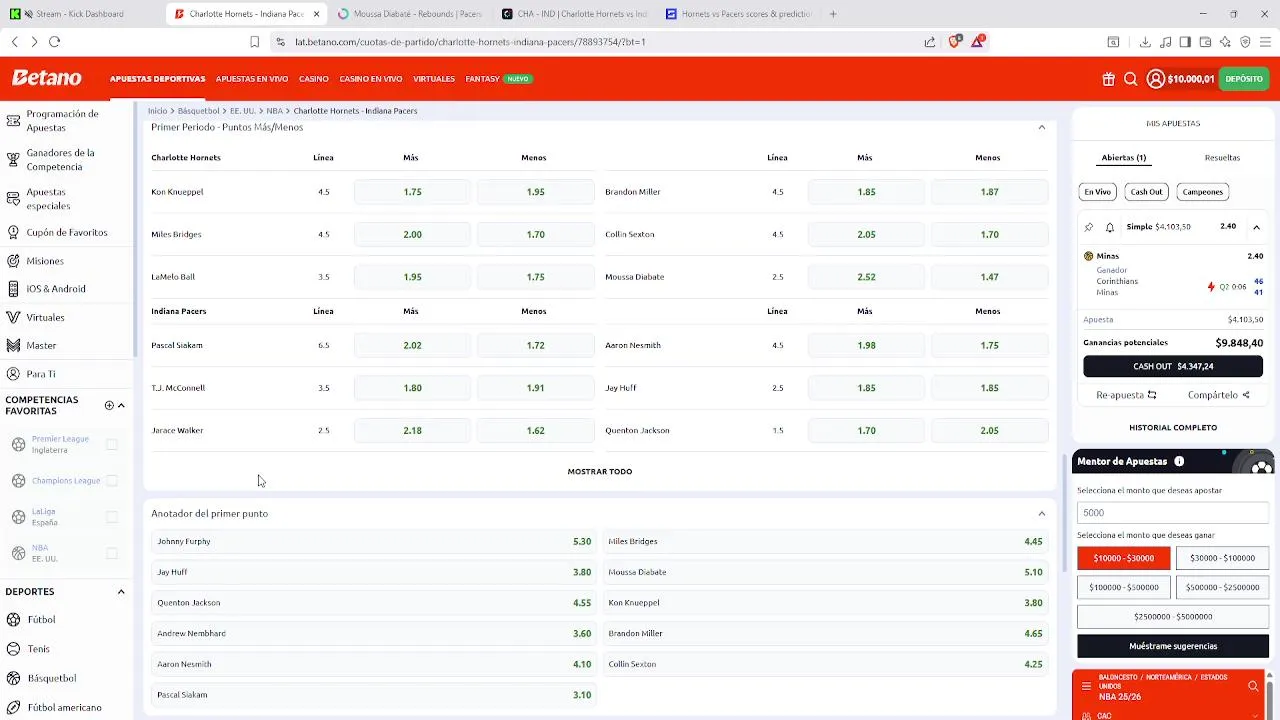Image resolution: width=1280 pixels, height=720 pixels.
Task: Toggle the Cash Out filter chip
Action: (x=1146, y=192)
